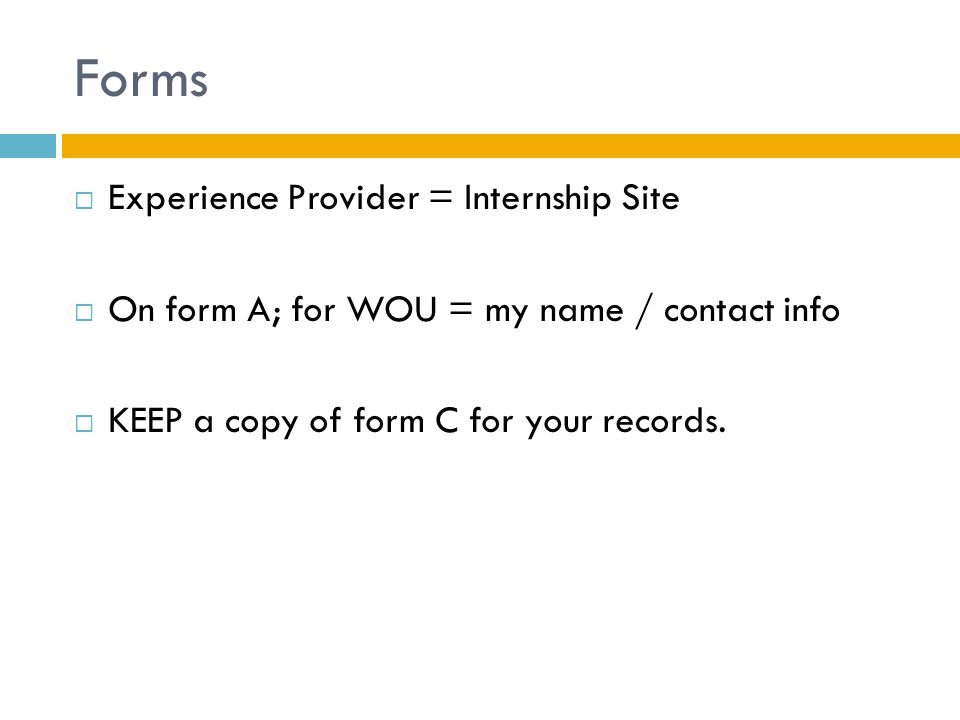This screenshot has width=960, height=720.
Task: Click the words "contact info"
Action: [x=752, y=310]
